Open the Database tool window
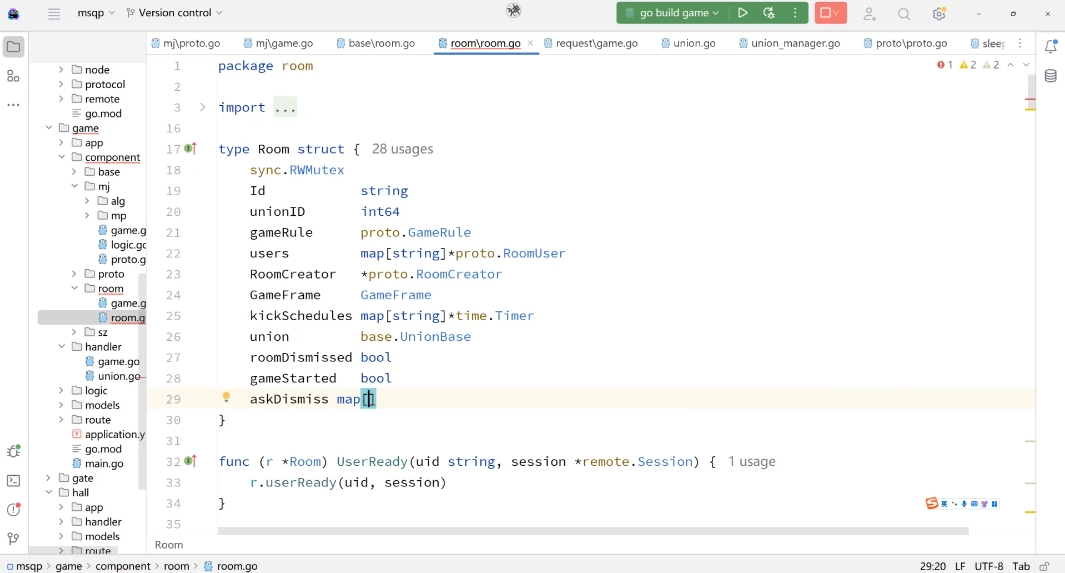This screenshot has width=1065, height=573. pos(1051,76)
